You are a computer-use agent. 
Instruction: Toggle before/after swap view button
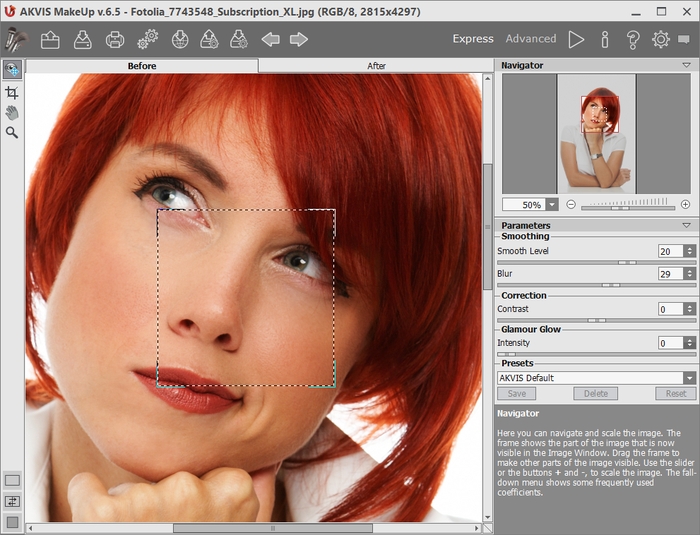(12, 502)
